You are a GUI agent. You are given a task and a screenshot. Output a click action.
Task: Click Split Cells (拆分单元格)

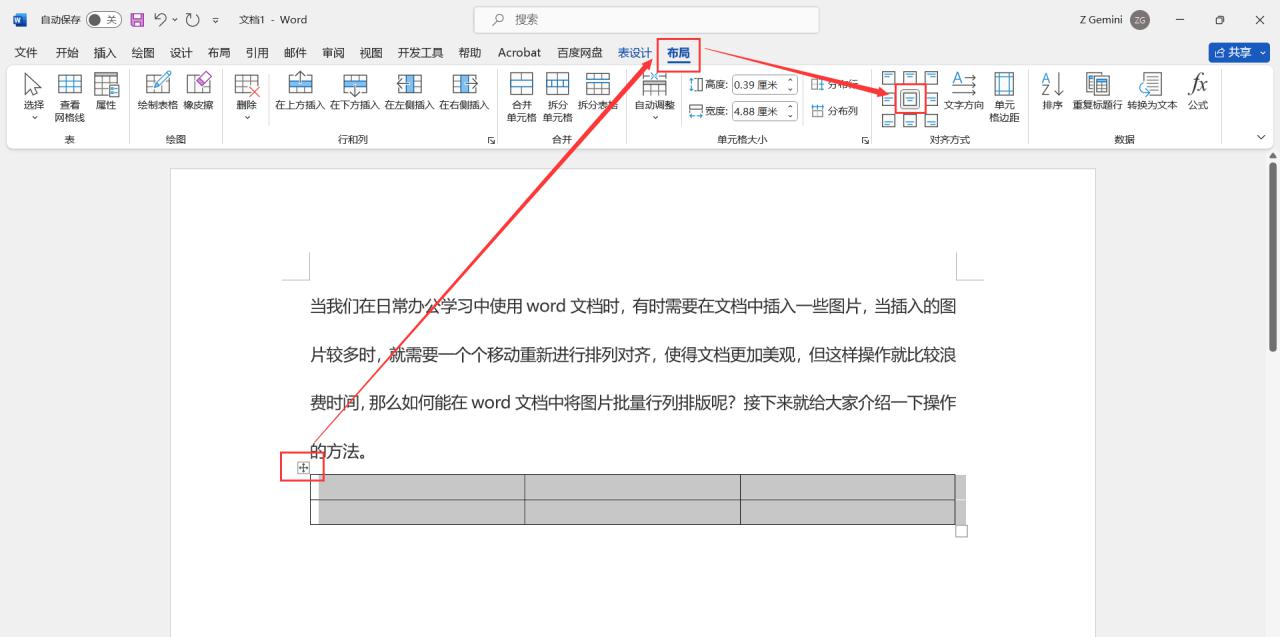(x=557, y=97)
